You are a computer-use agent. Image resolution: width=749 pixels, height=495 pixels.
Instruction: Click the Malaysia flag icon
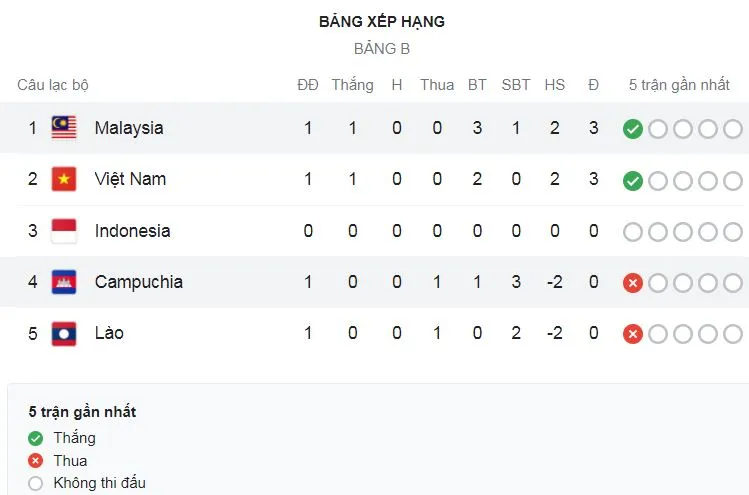coord(64,128)
